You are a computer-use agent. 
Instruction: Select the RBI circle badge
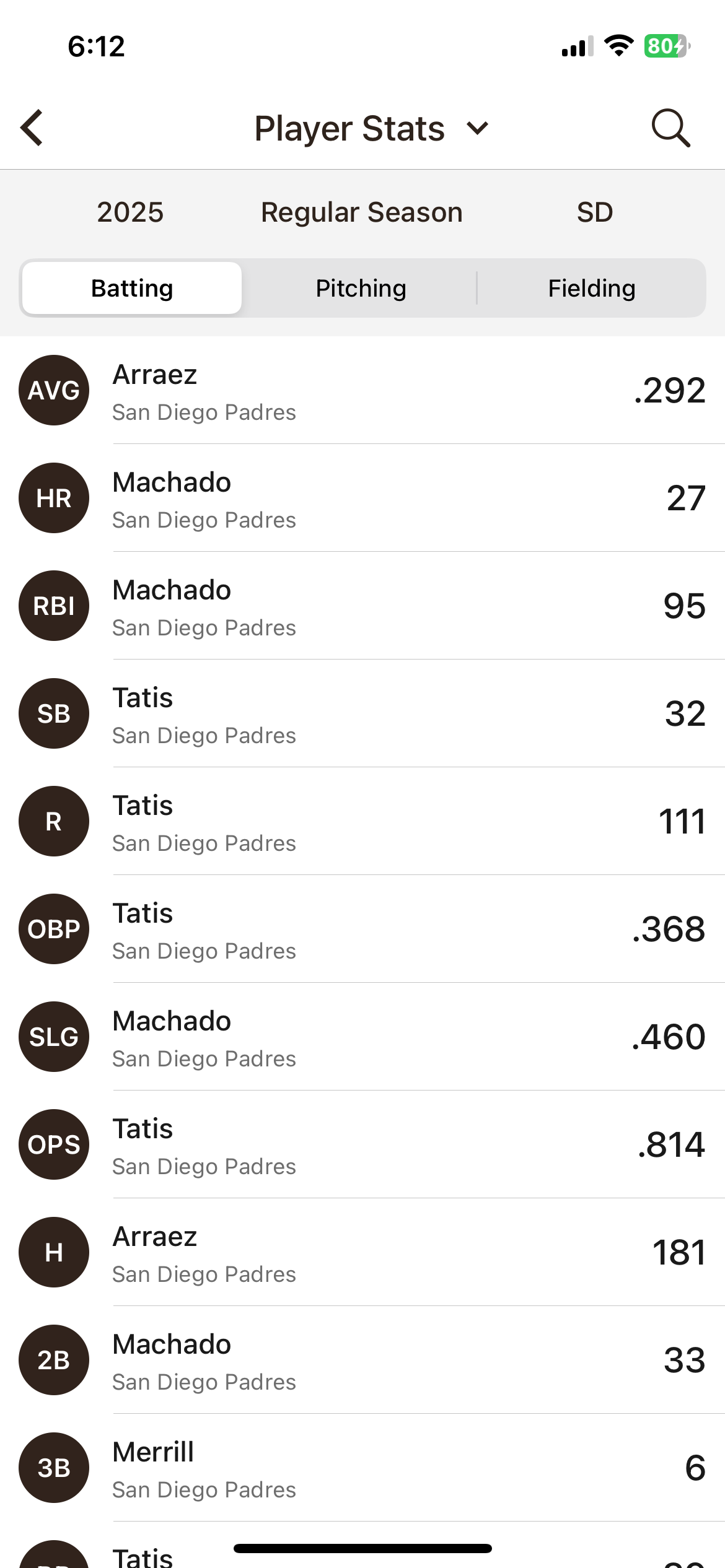point(54,606)
